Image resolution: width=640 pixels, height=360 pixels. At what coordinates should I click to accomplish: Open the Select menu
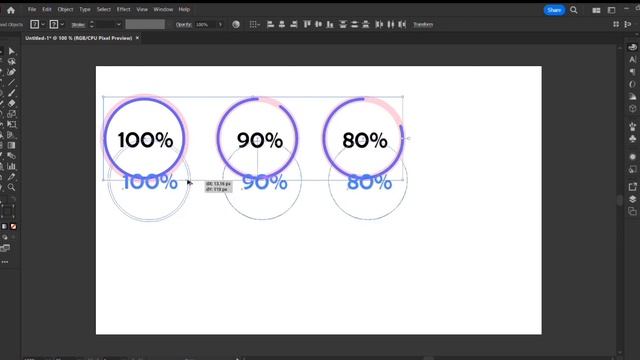point(104,9)
